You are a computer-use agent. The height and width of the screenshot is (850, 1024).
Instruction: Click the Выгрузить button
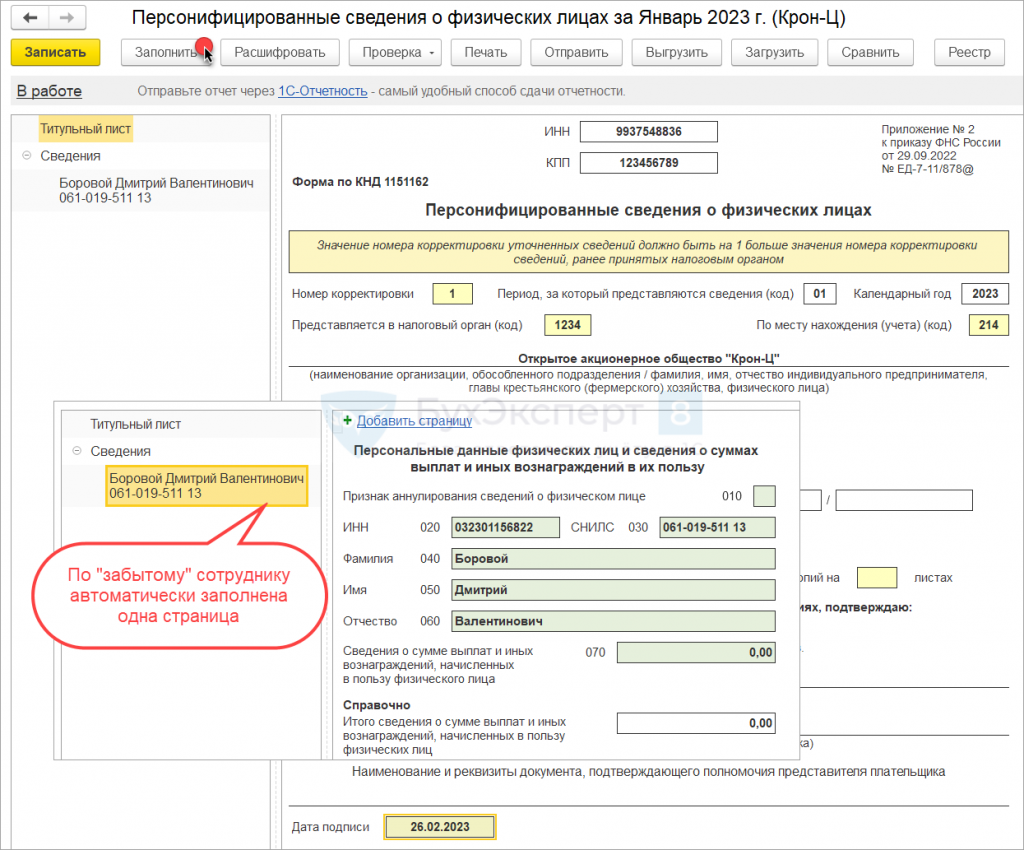(x=676, y=53)
